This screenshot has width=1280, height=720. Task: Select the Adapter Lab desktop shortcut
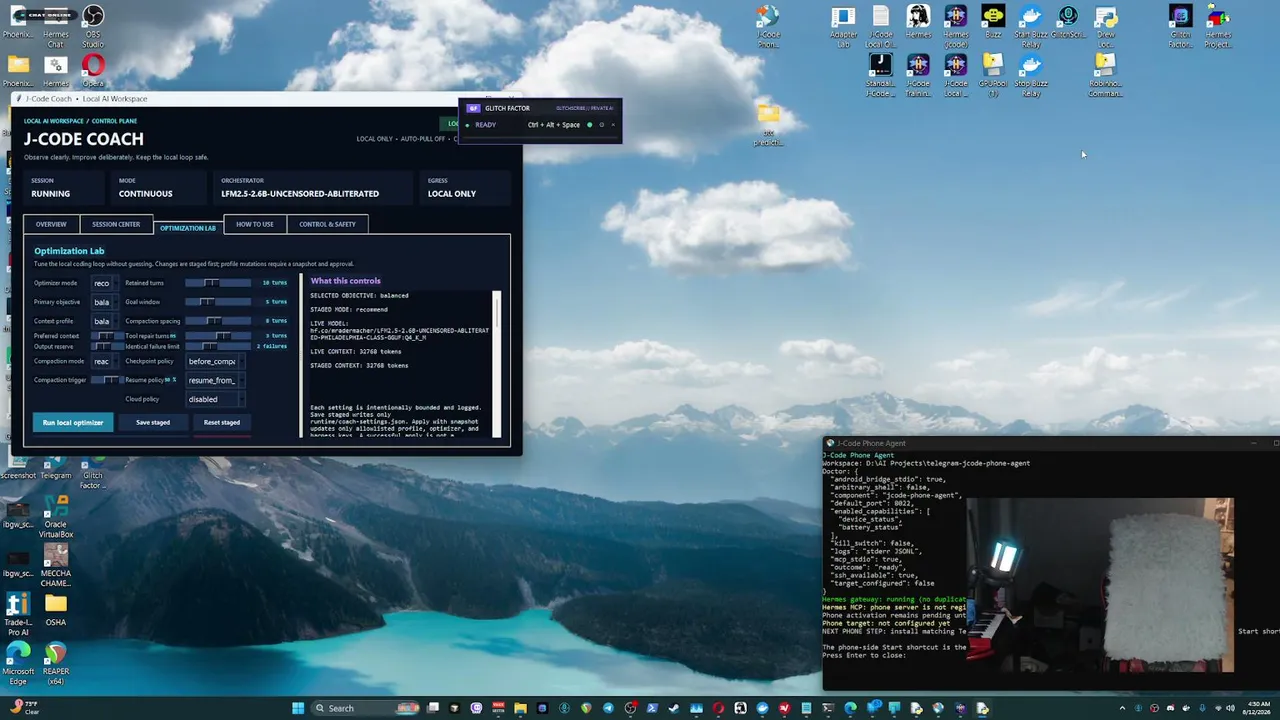pyautogui.click(x=843, y=26)
